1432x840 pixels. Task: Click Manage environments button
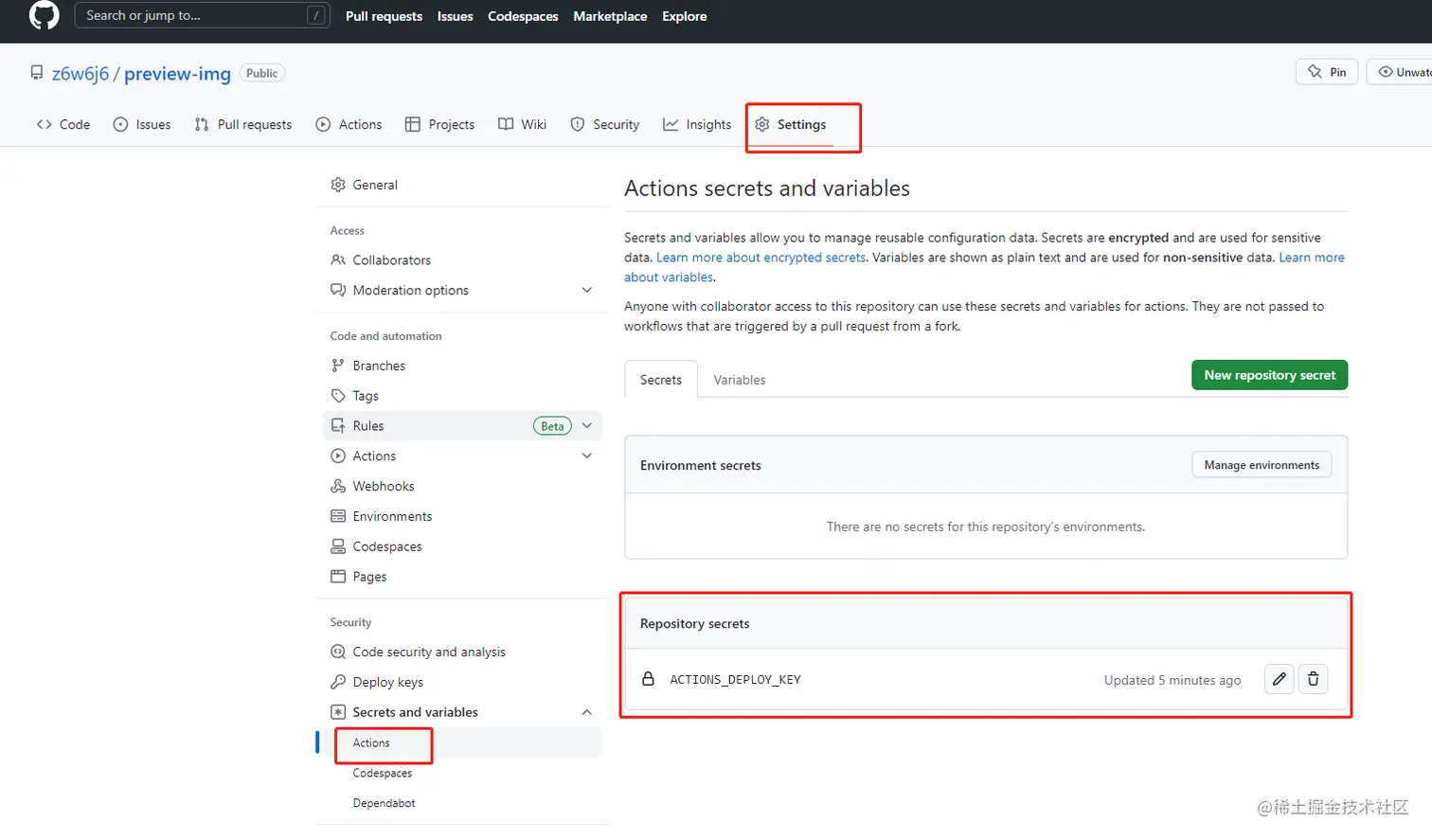click(x=1262, y=465)
